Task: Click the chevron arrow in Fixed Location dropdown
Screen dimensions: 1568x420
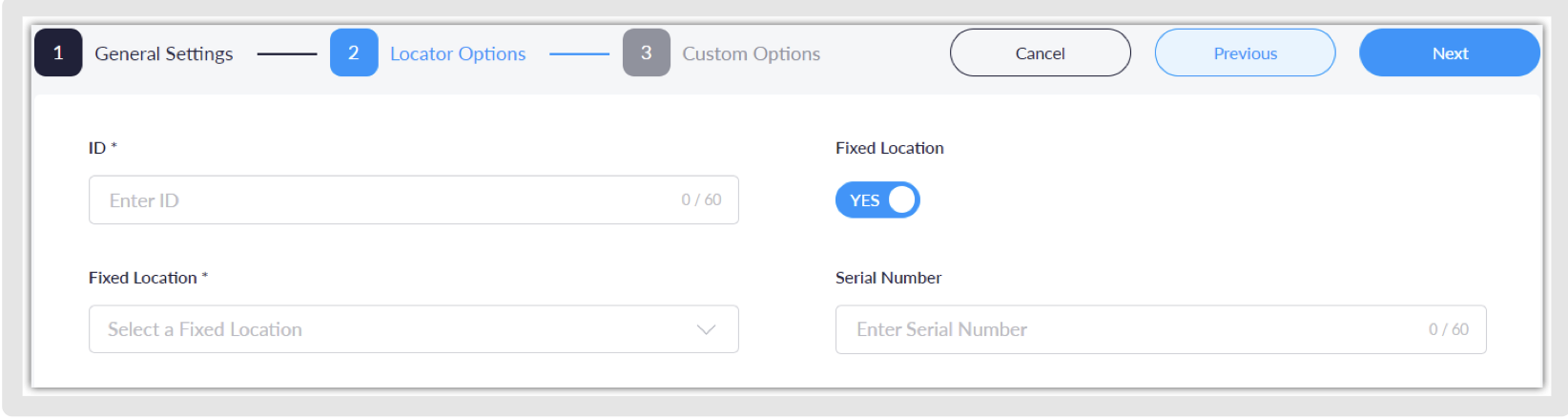Action: tap(706, 329)
